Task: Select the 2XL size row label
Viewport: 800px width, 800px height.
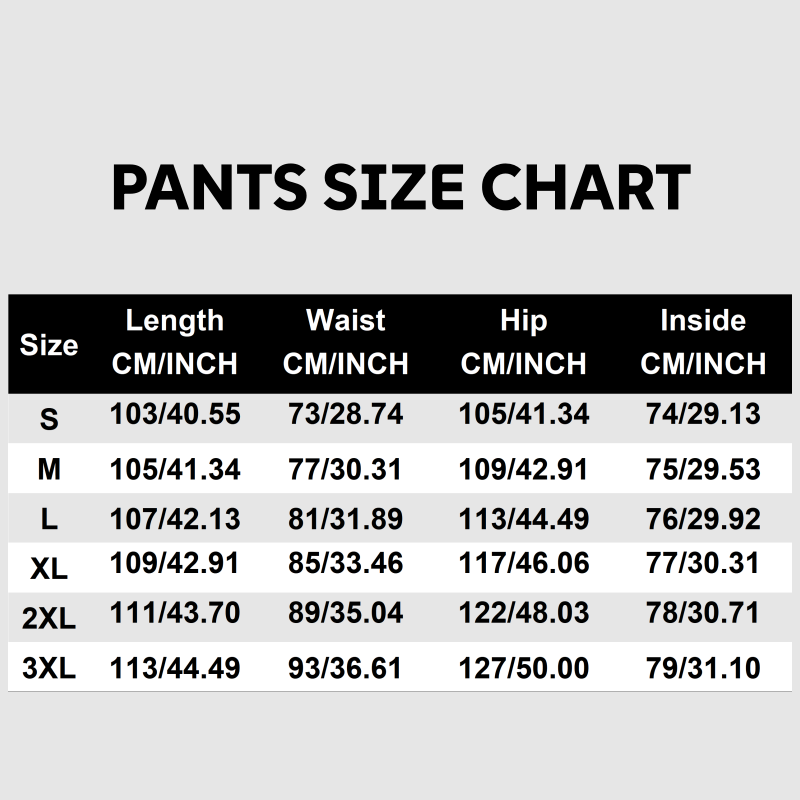Action: (x=49, y=619)
